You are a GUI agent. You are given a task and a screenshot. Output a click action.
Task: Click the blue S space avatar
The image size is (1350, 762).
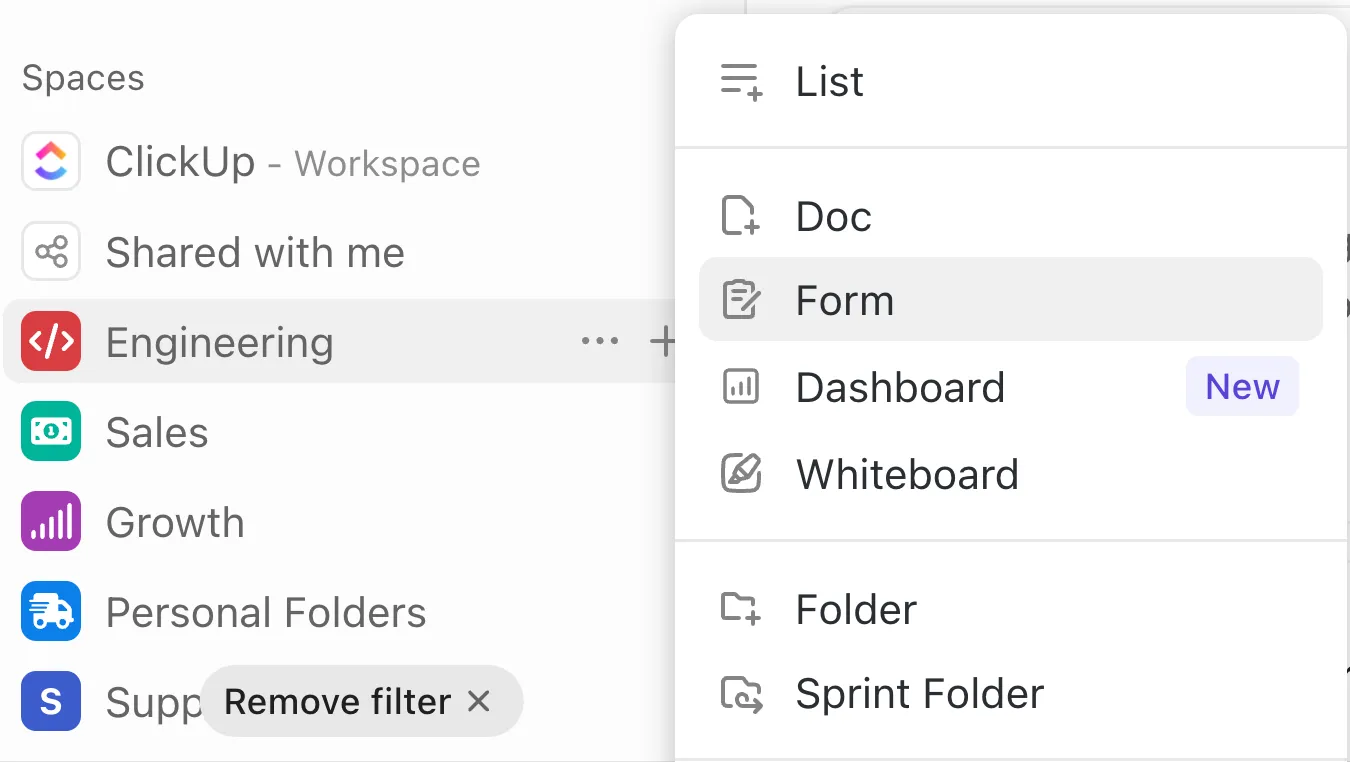51,701
